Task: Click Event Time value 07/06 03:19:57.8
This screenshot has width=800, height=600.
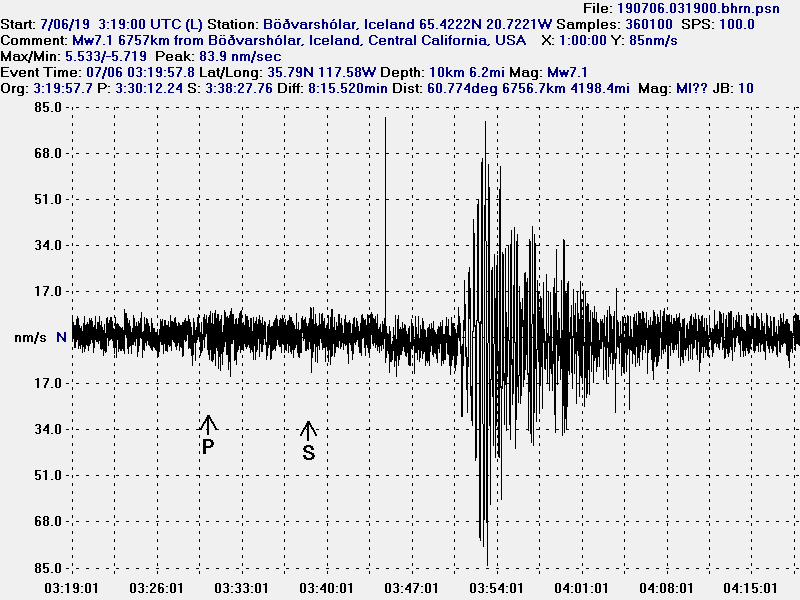Action: [140, 72]
